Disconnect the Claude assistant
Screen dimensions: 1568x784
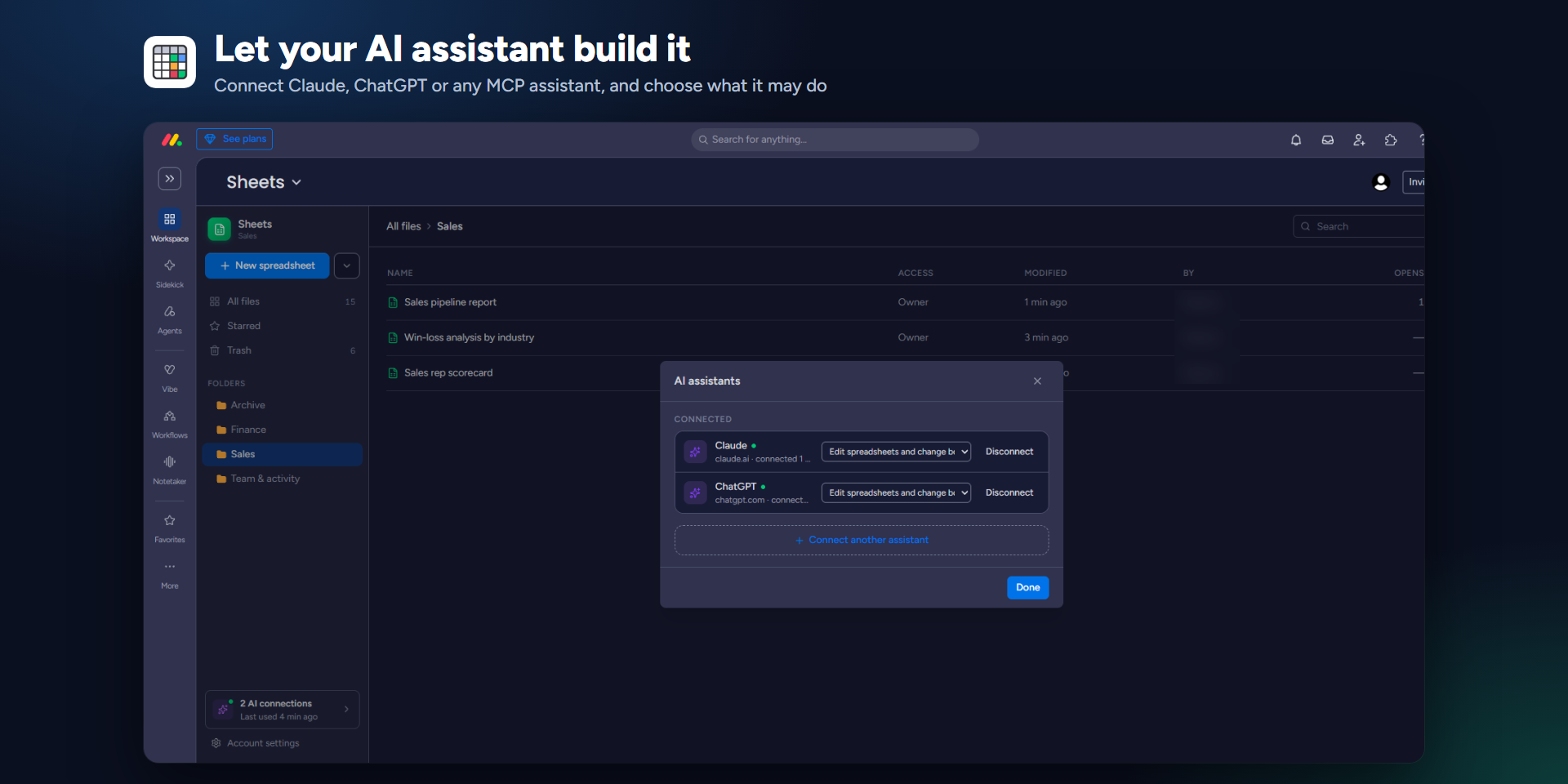pyautogui.click(x=1009, y=452)
